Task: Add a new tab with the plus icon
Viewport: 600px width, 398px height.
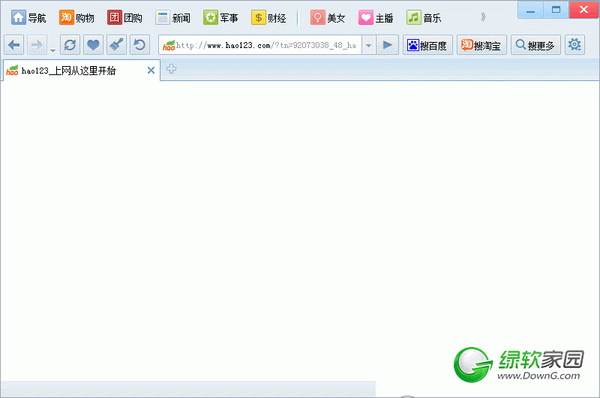Action: click(x=171, y=69)
